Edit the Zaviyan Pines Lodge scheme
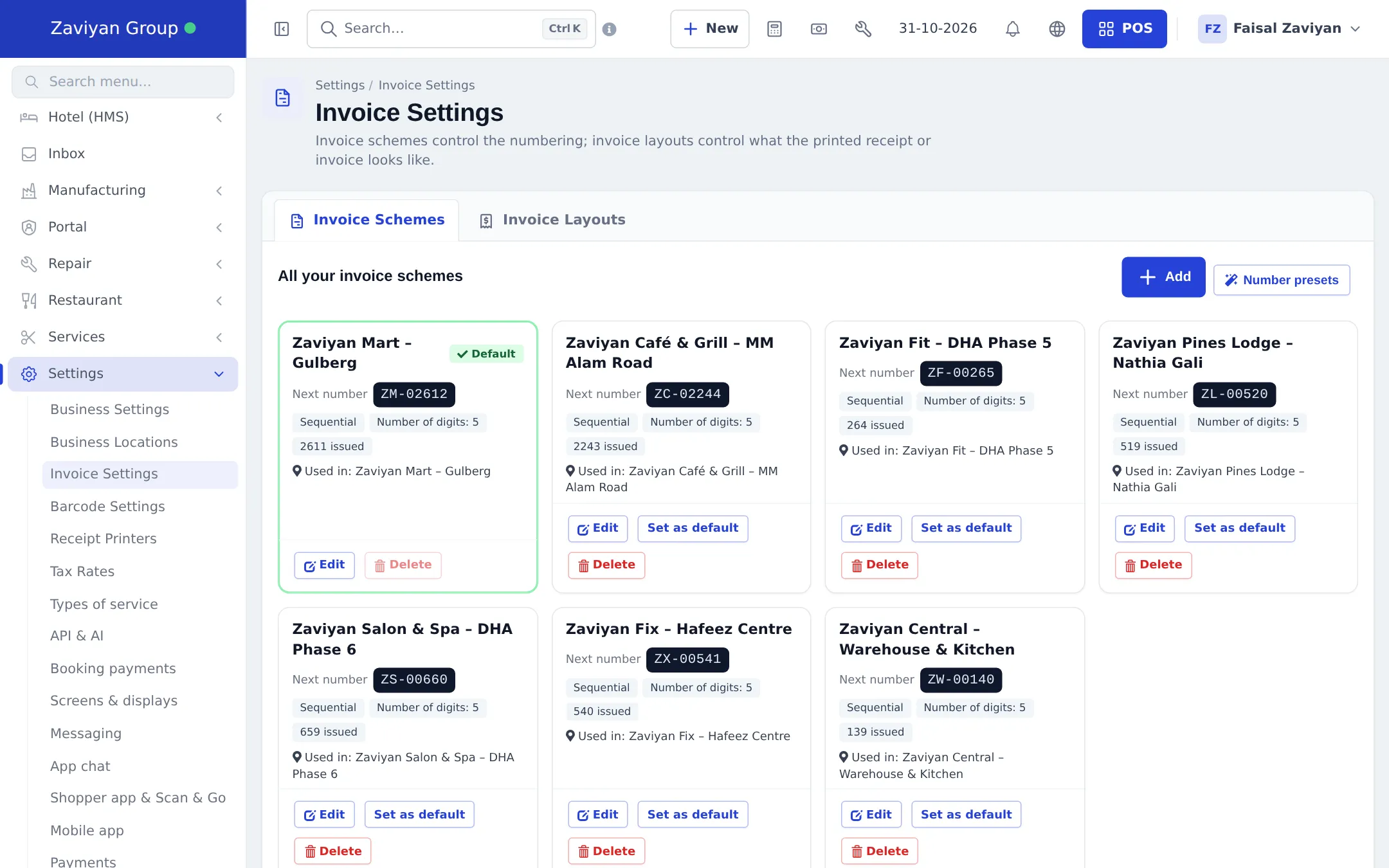 [1145, 529]
